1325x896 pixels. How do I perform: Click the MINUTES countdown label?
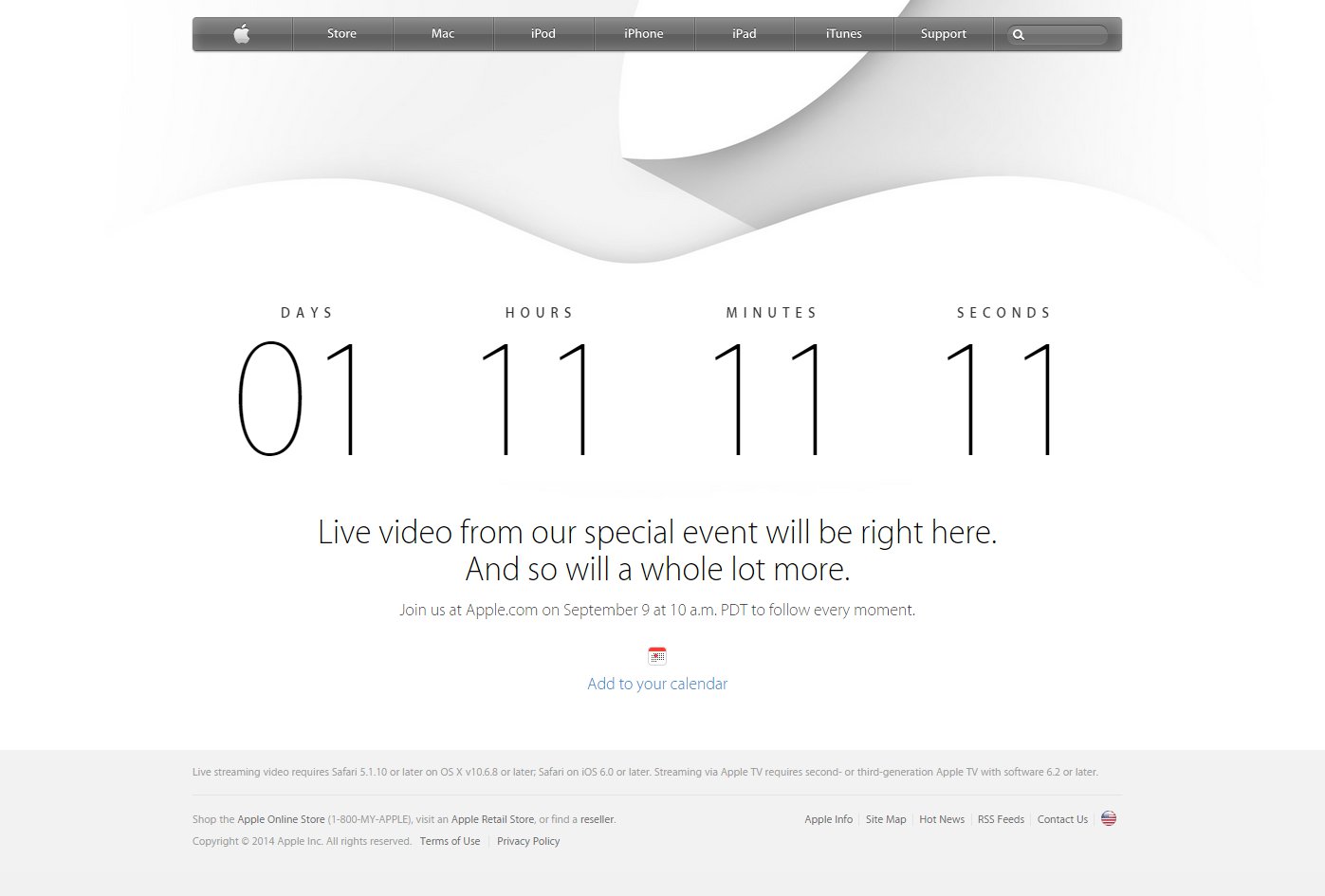coord(772,313)
